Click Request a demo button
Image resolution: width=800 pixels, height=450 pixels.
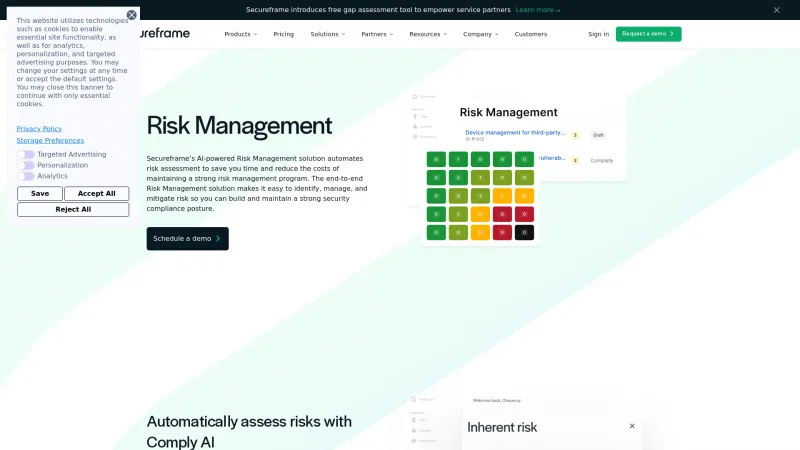point(648,34)
